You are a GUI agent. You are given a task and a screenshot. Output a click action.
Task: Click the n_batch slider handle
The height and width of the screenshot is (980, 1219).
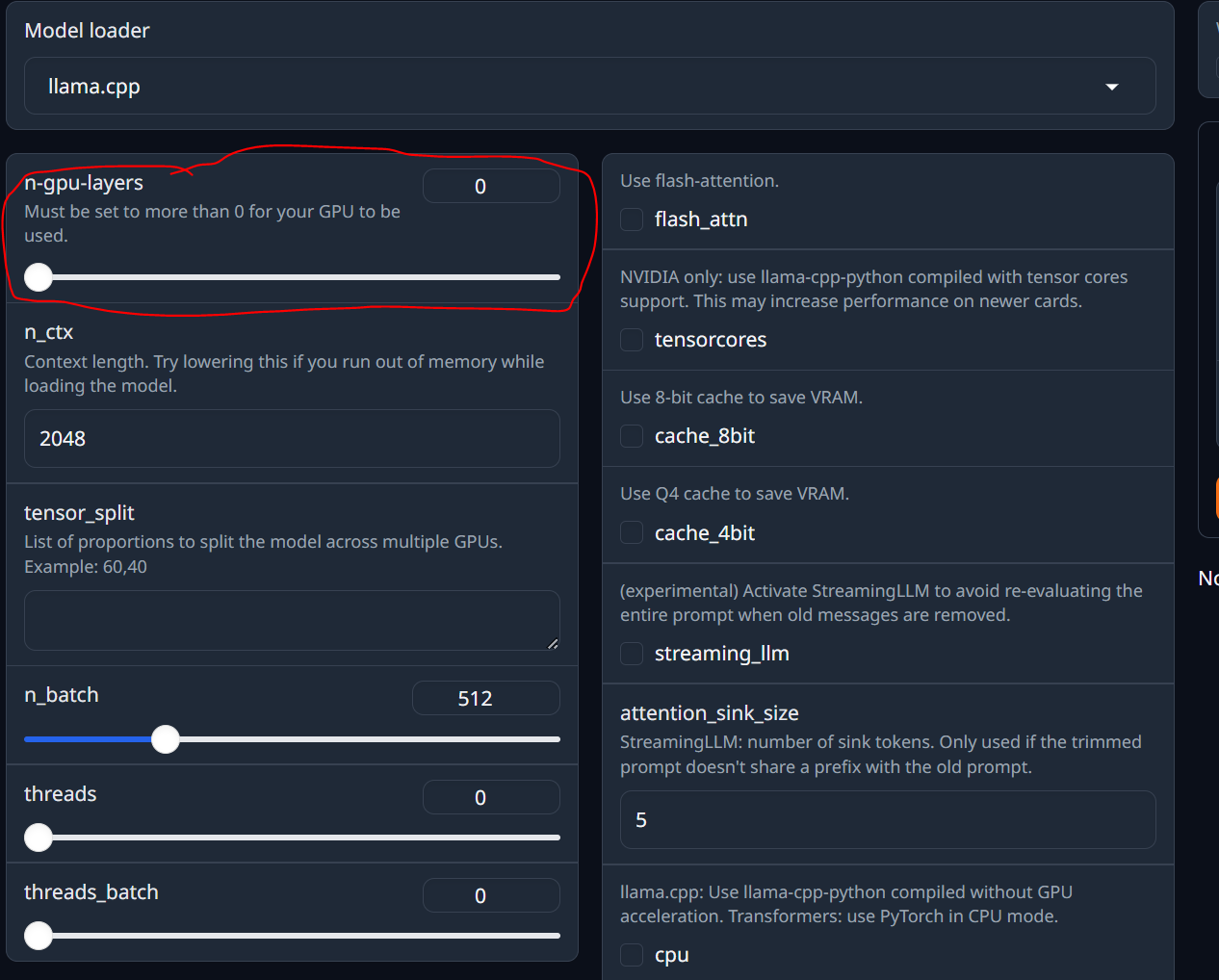166,739
